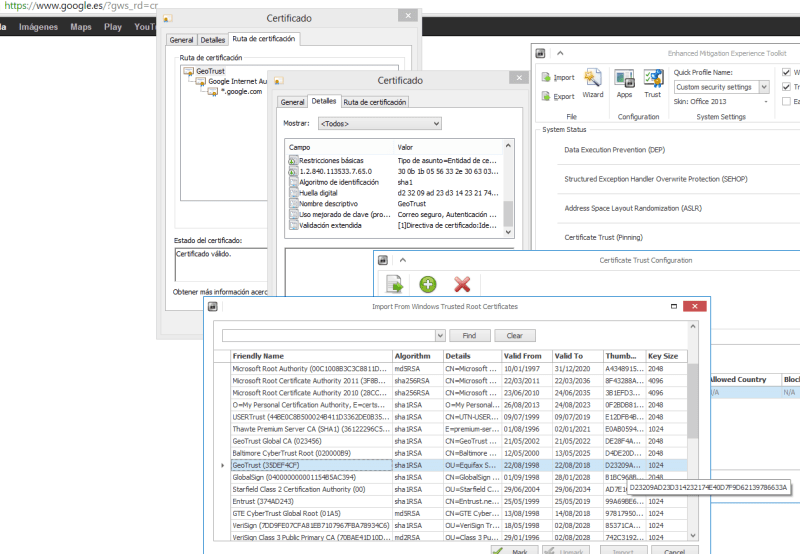Screen dimensions: 800x554
Task: Enable the third unchecked box in EMET ribbon
Action: point(784,101)
